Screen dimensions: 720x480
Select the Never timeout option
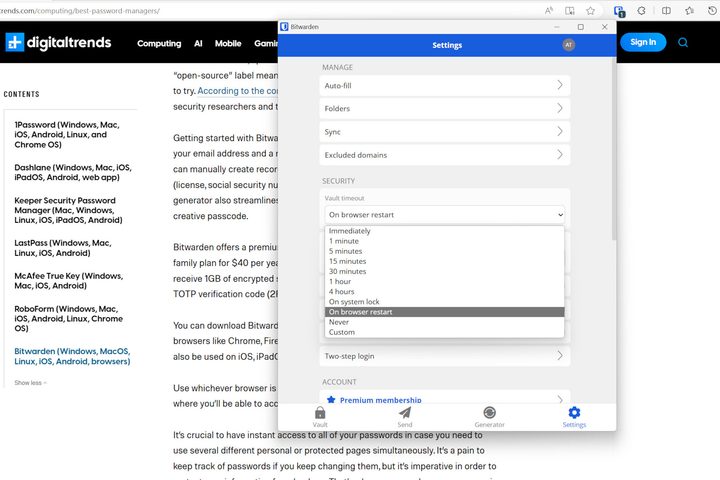click(x=444, y=322)
